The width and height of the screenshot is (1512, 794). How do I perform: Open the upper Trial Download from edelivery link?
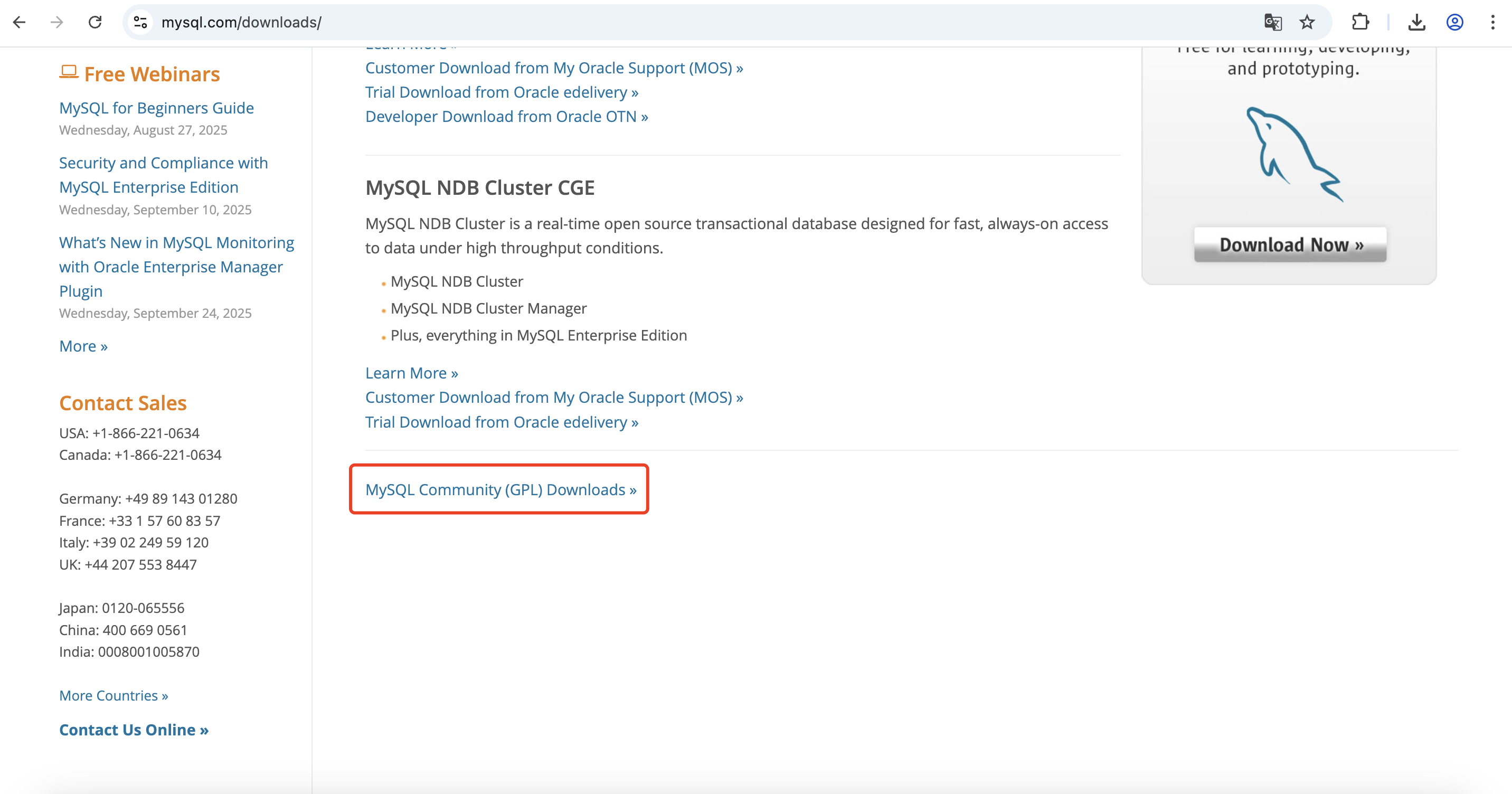coord(502,92)
